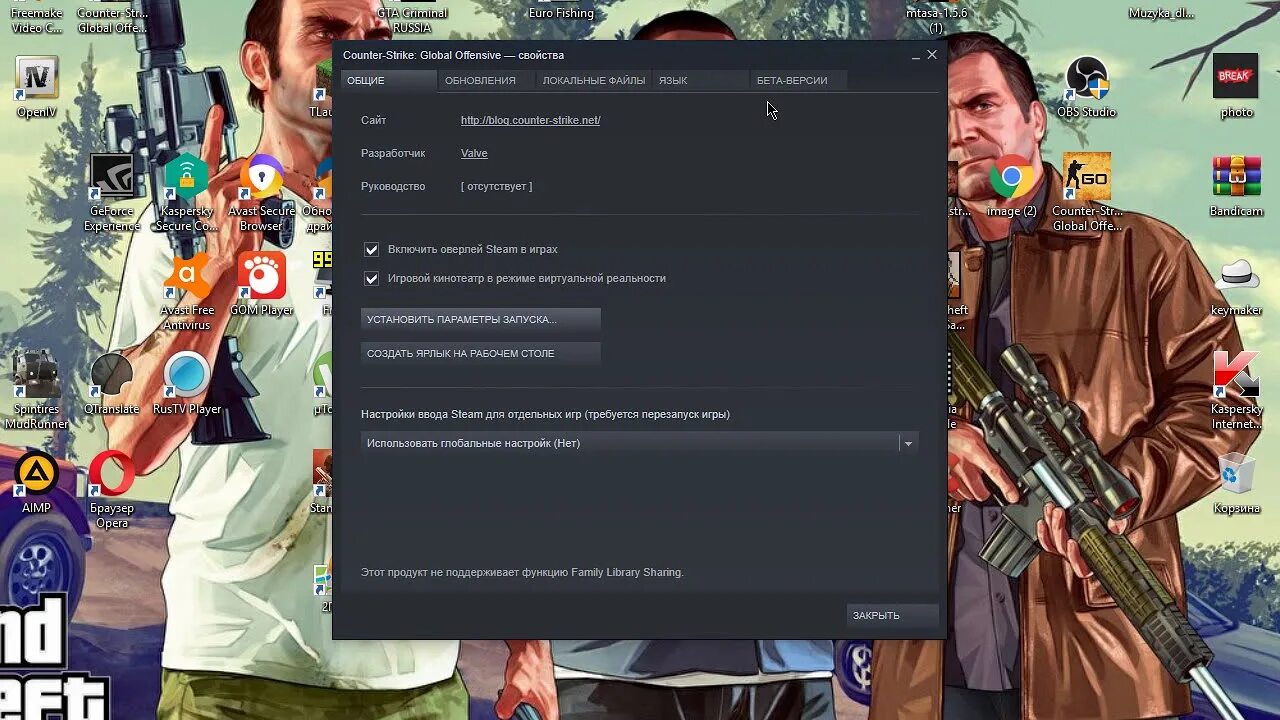Open the Kaspersky Secure Connection icon

click(186, 192)
